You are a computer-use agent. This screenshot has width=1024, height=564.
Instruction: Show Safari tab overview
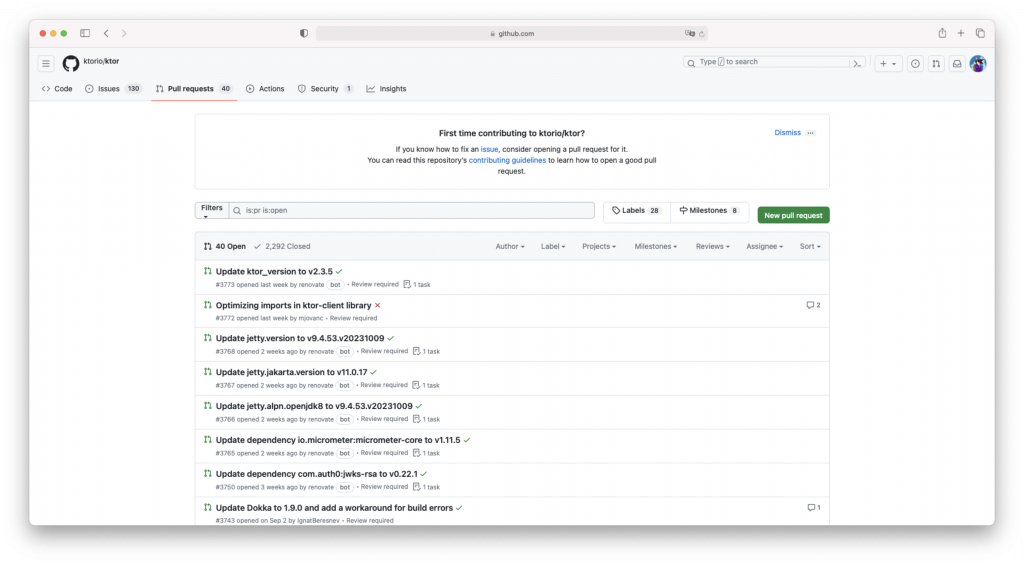980,33
